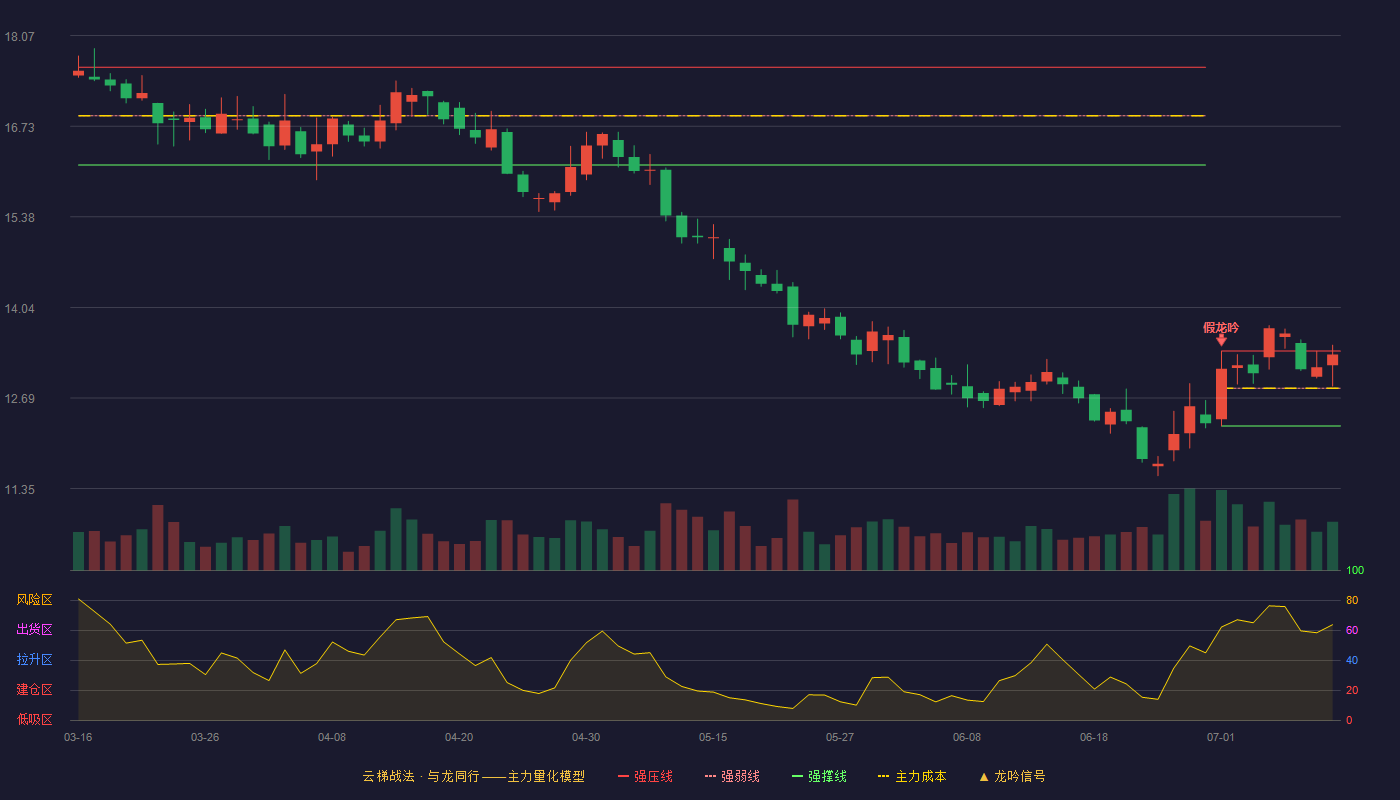Click the 60 indicator scale label
The width and height of the screenshot is (1400, 800).
coord(1352,630)
